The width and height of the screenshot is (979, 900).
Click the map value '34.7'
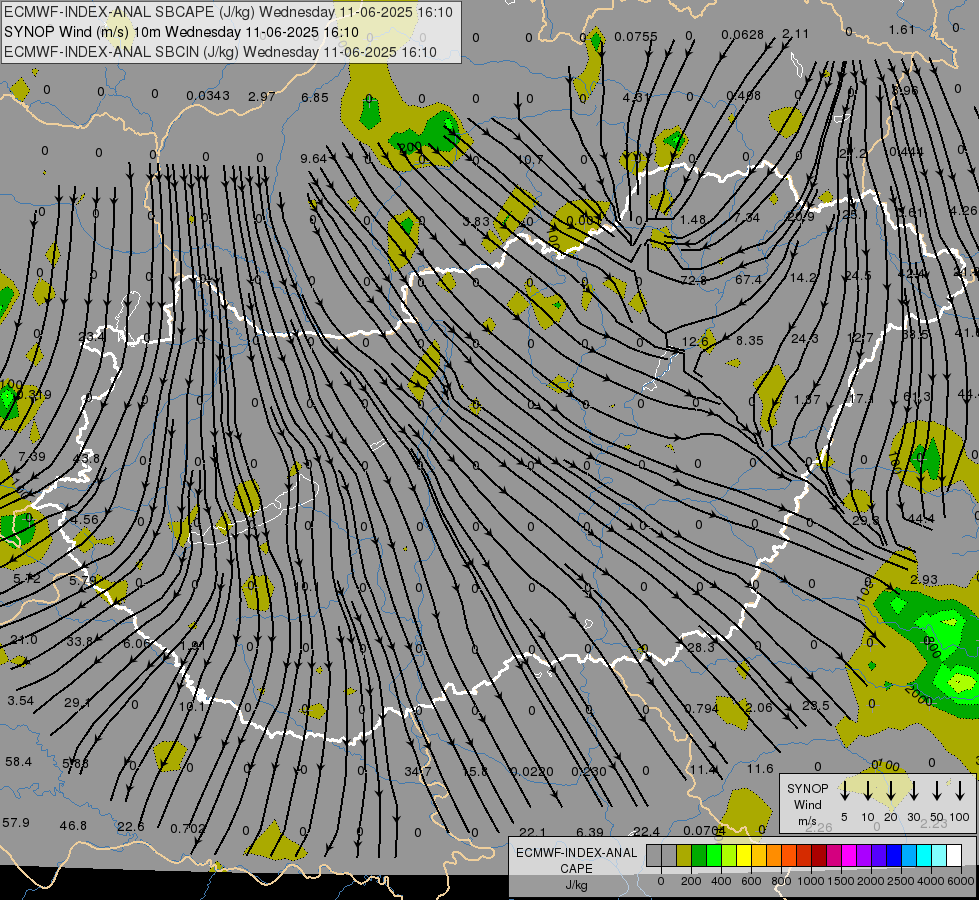tap(418, 771)
